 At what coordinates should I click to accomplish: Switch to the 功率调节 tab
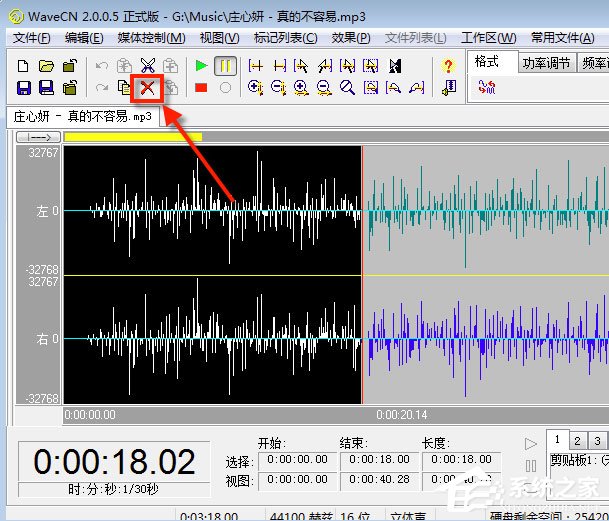click(x=547, y=62)
